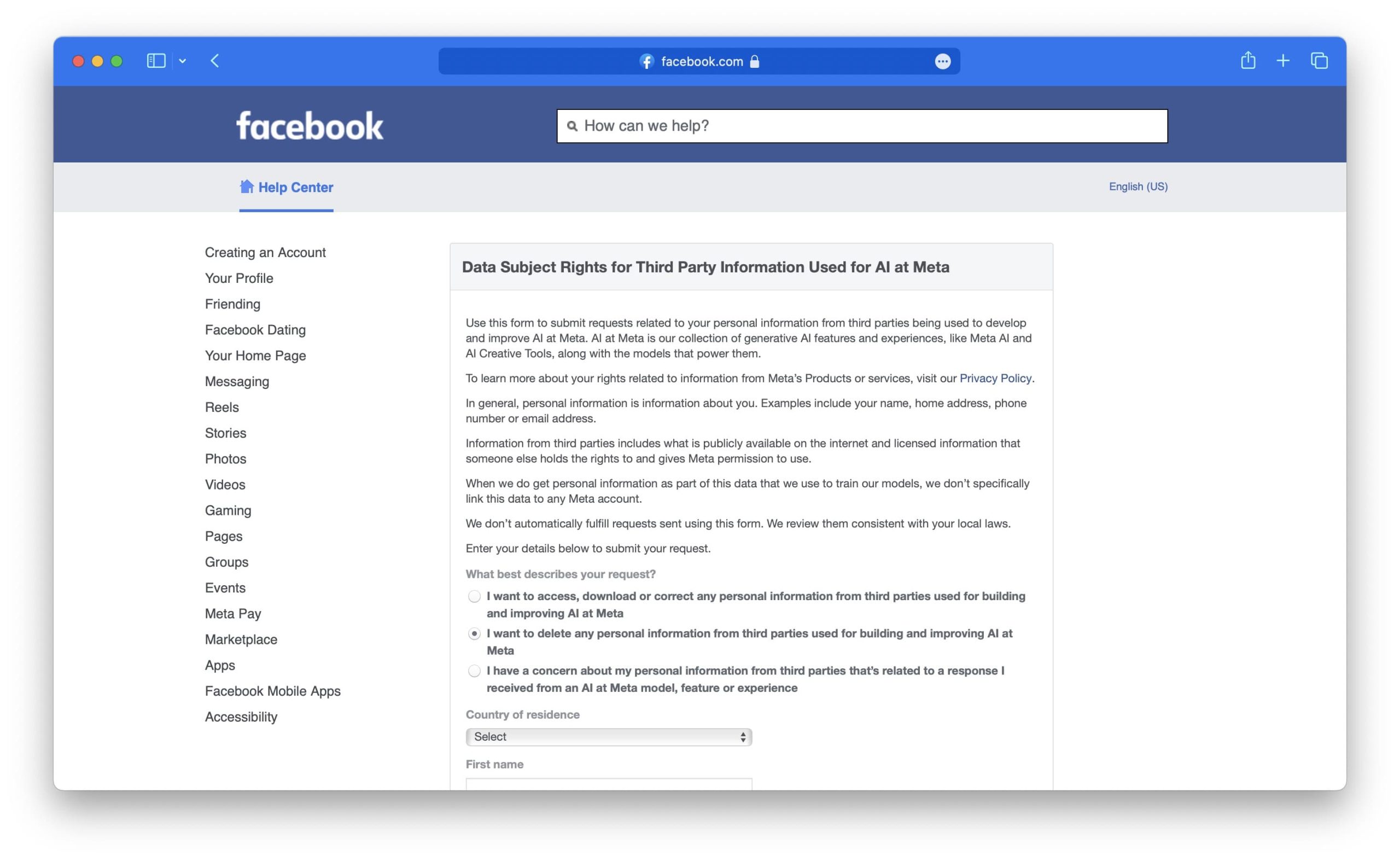1400x861 pixels.
Task: Open the Marketplace help topic
Action: [x=241, y=639]
